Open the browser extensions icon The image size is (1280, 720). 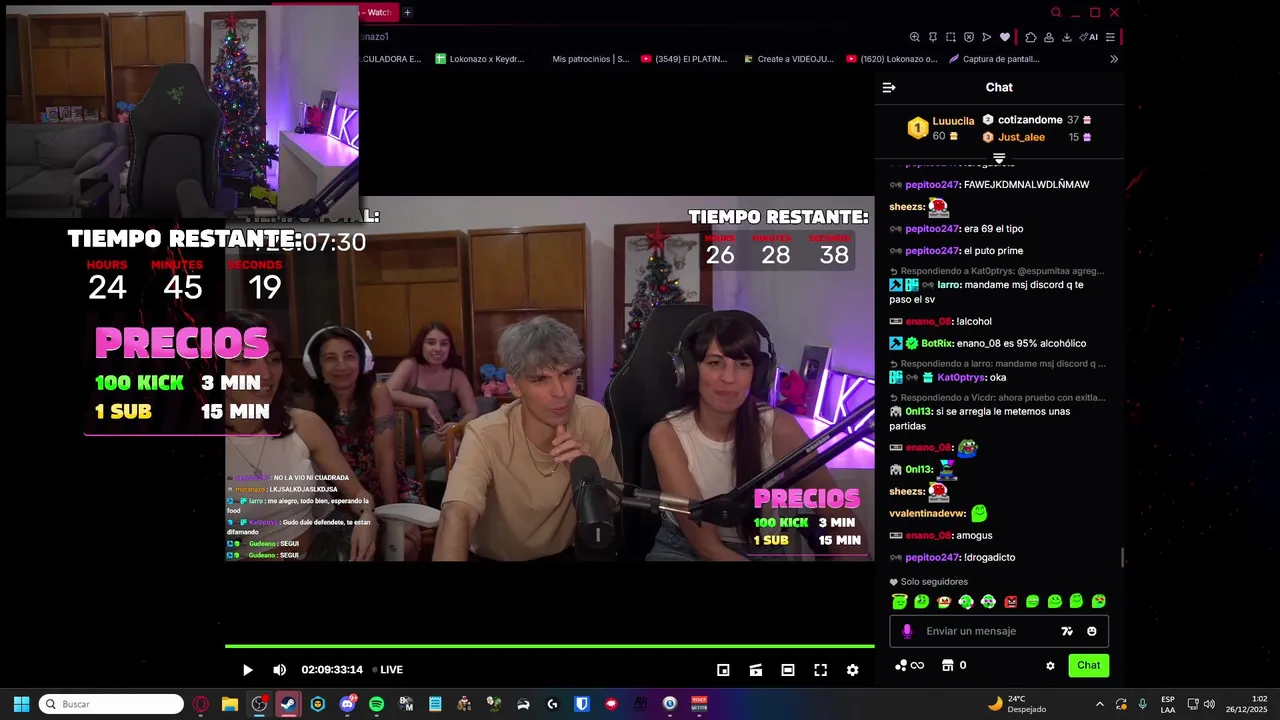coord(1031,37)
